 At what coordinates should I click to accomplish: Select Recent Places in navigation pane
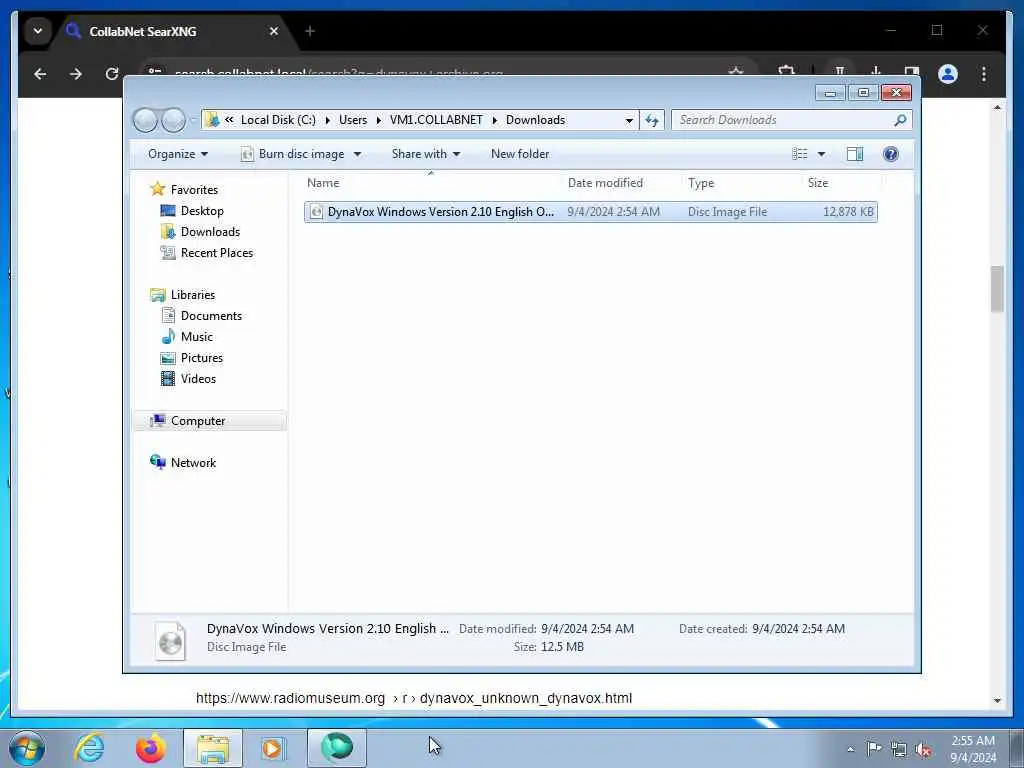217,253
